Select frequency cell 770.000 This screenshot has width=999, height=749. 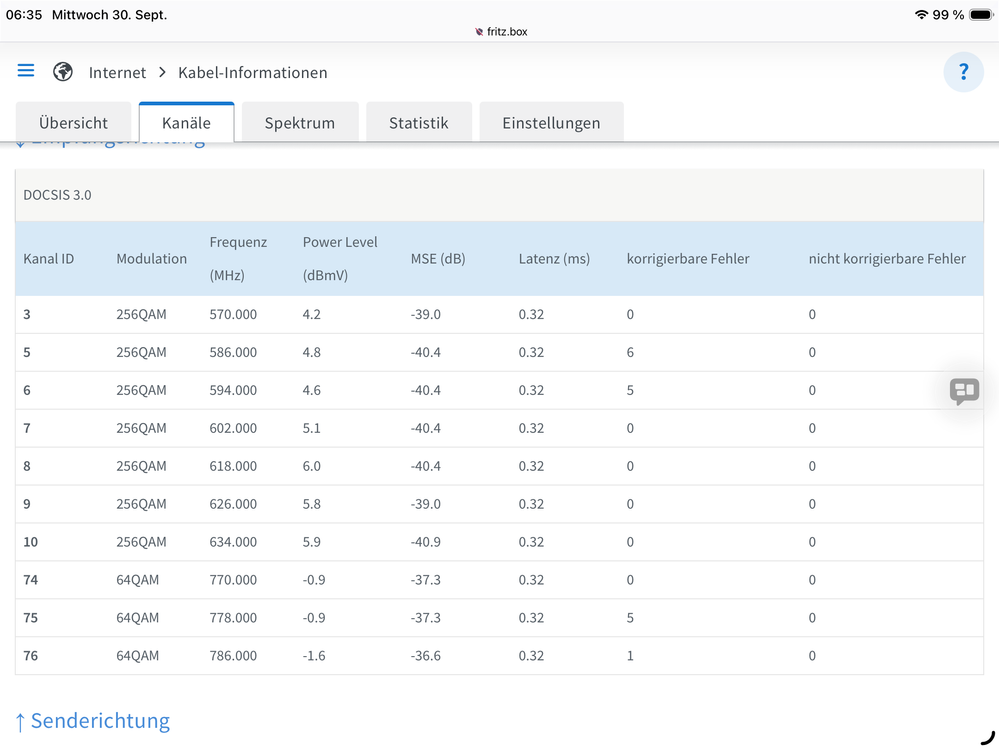coord(233,580)
